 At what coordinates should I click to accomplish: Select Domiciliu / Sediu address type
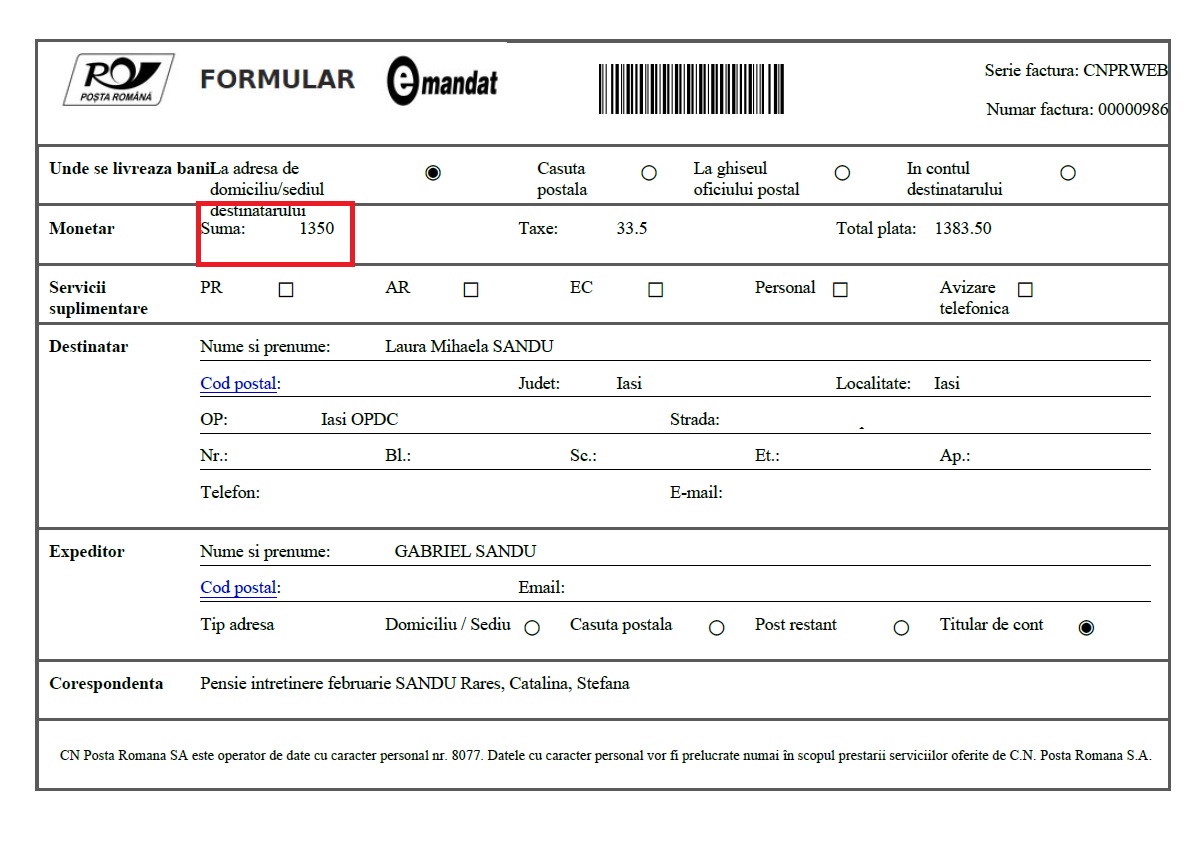pyautogui.click(x=532, y=628)
